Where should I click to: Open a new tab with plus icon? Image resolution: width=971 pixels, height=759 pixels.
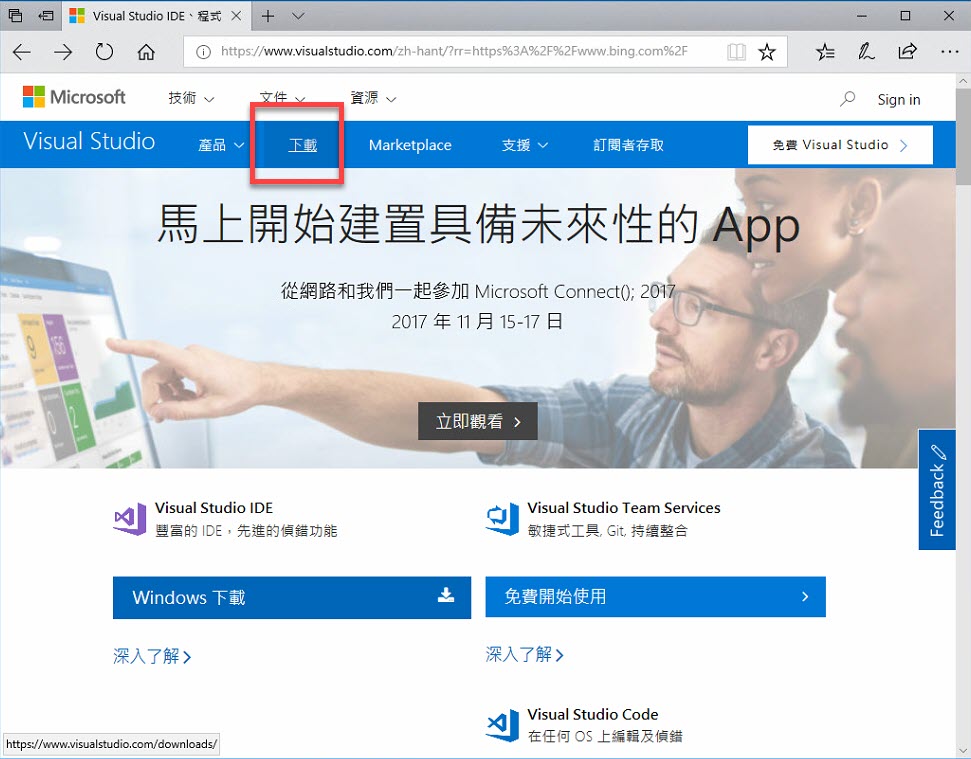pos(268,16)
